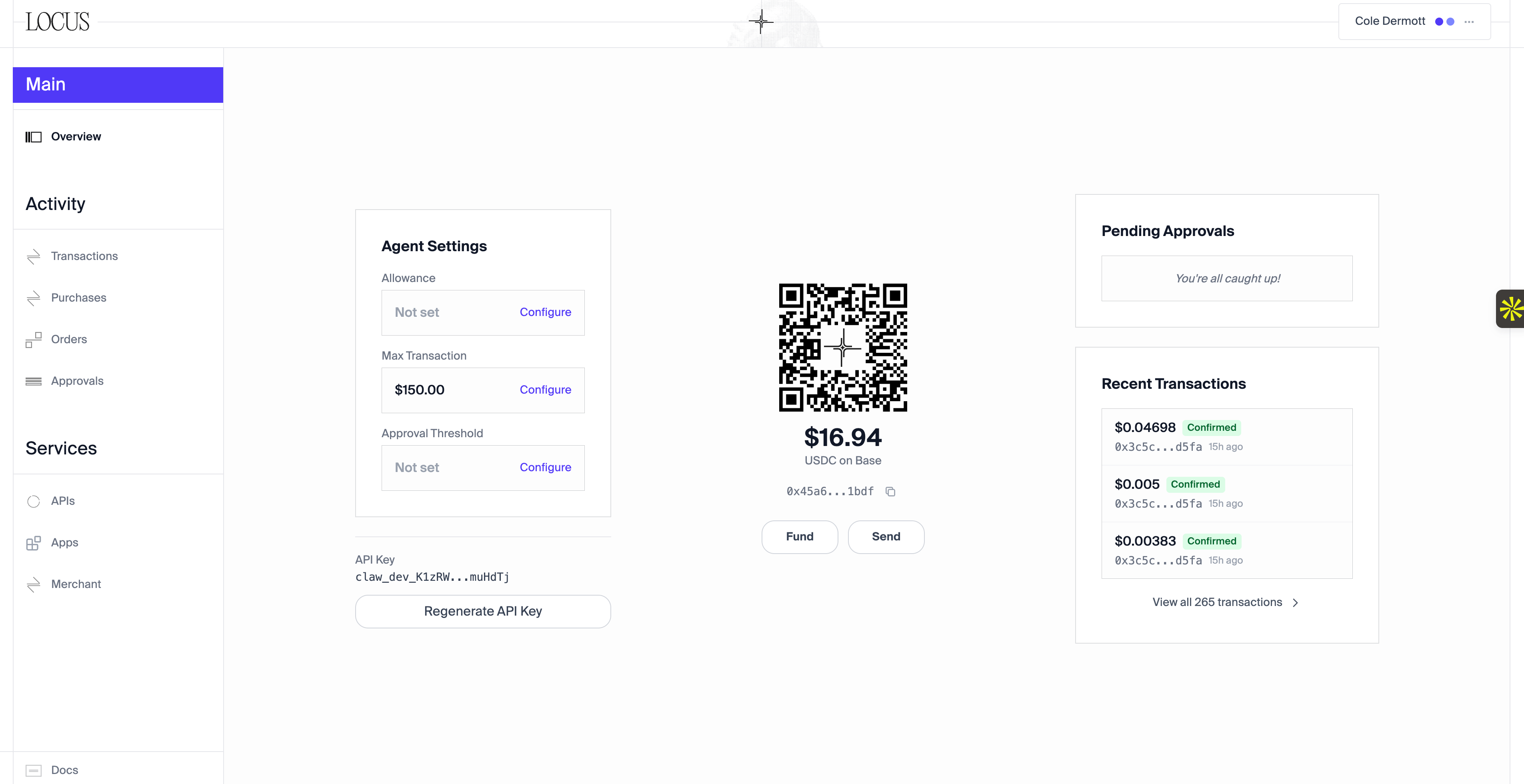Configure the Allowance setting
1524x784 pixels.
(546, 312)
